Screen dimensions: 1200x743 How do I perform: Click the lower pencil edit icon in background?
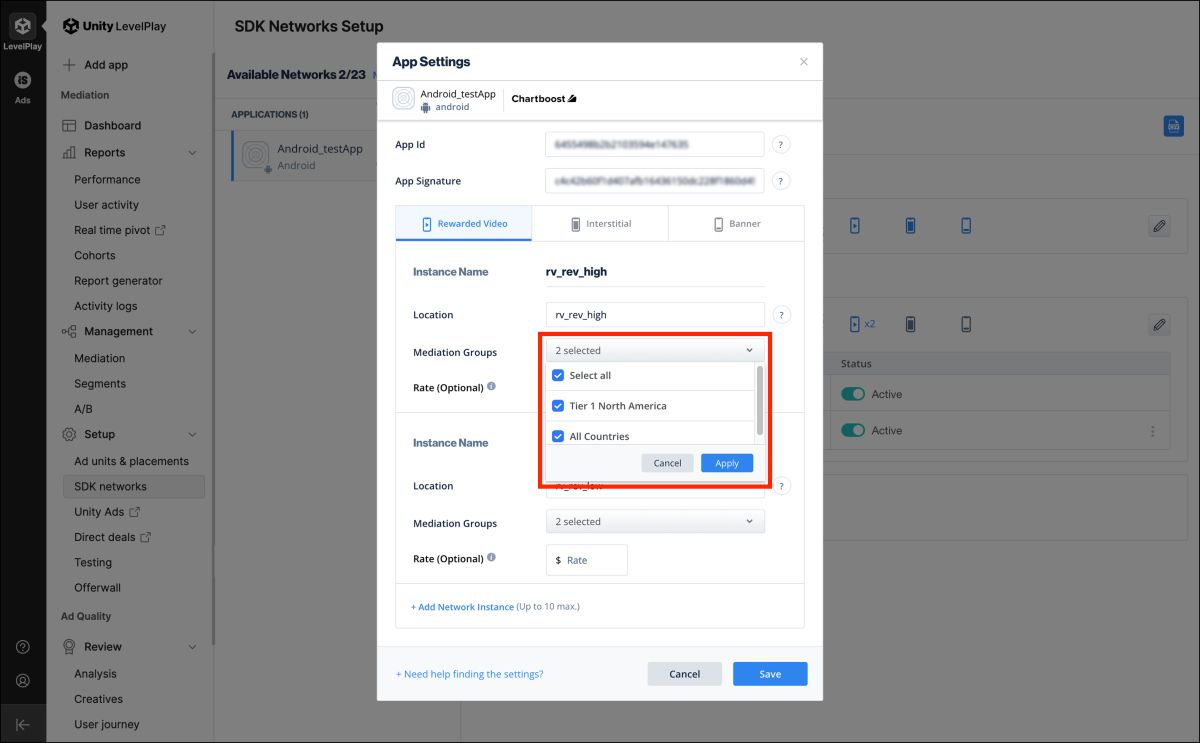tap(1159, 325)
